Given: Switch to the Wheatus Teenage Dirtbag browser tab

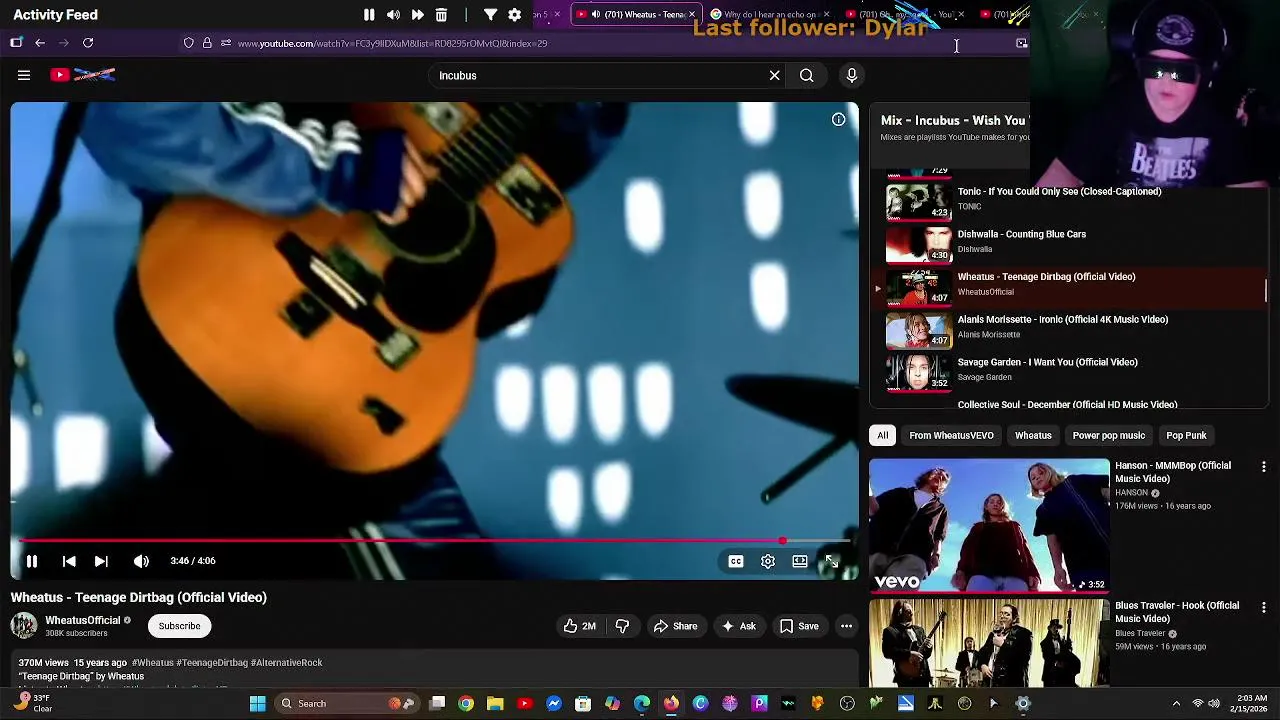Looking at the screenshot, I should [x=634, y=14].
